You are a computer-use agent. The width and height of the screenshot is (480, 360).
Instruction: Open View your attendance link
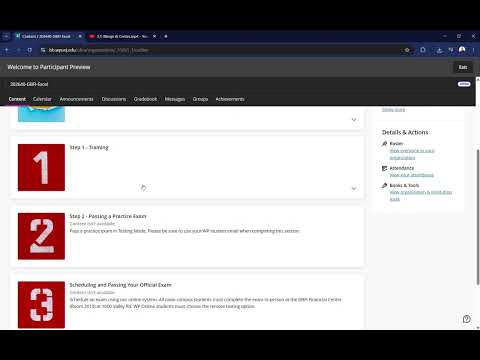point(412,175)
